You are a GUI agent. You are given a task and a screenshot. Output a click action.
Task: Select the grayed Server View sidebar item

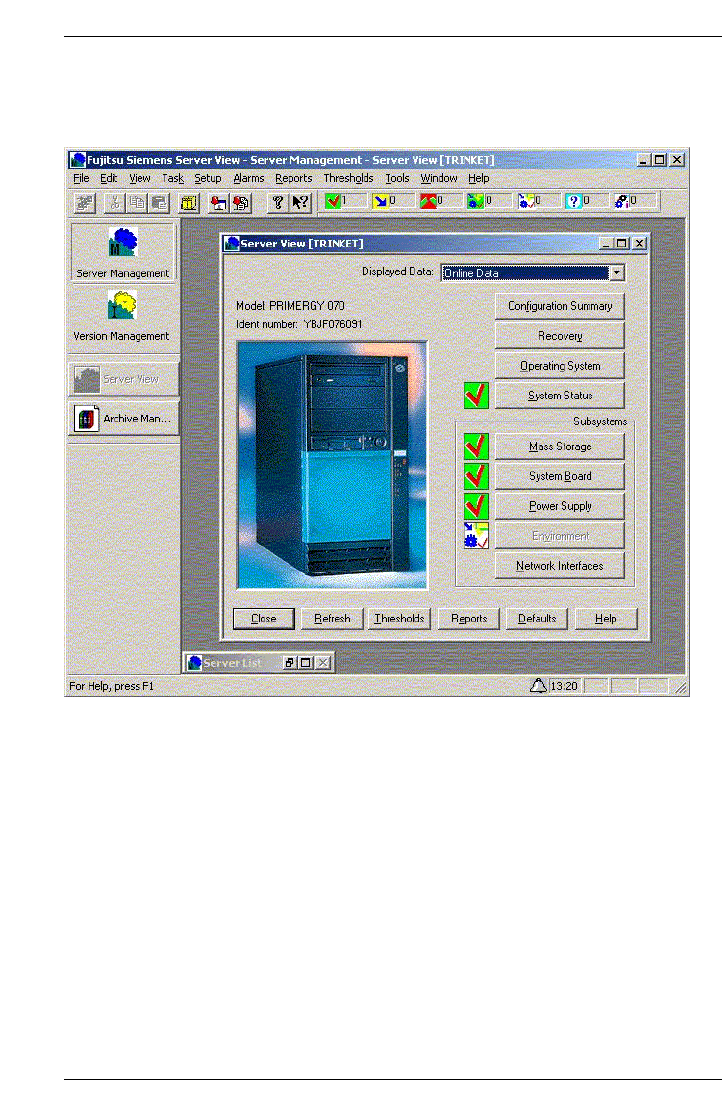point(123,379)
